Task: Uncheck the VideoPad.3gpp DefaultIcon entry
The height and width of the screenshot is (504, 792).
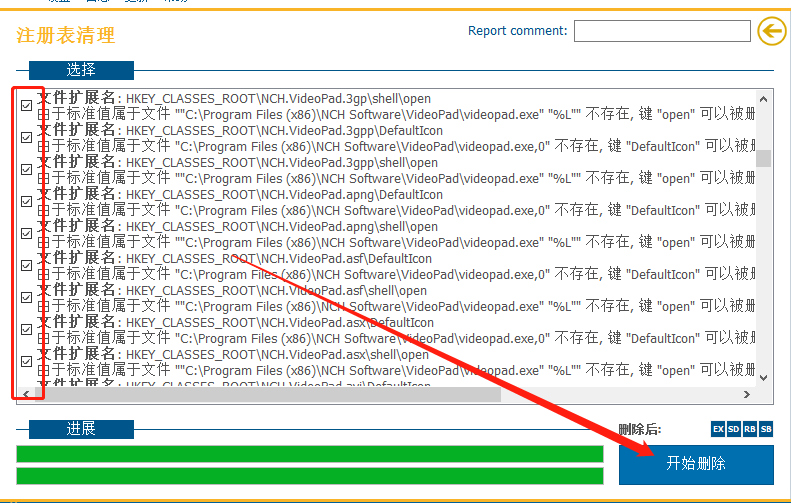Action: pyautogui.click(x=26, y=137)
